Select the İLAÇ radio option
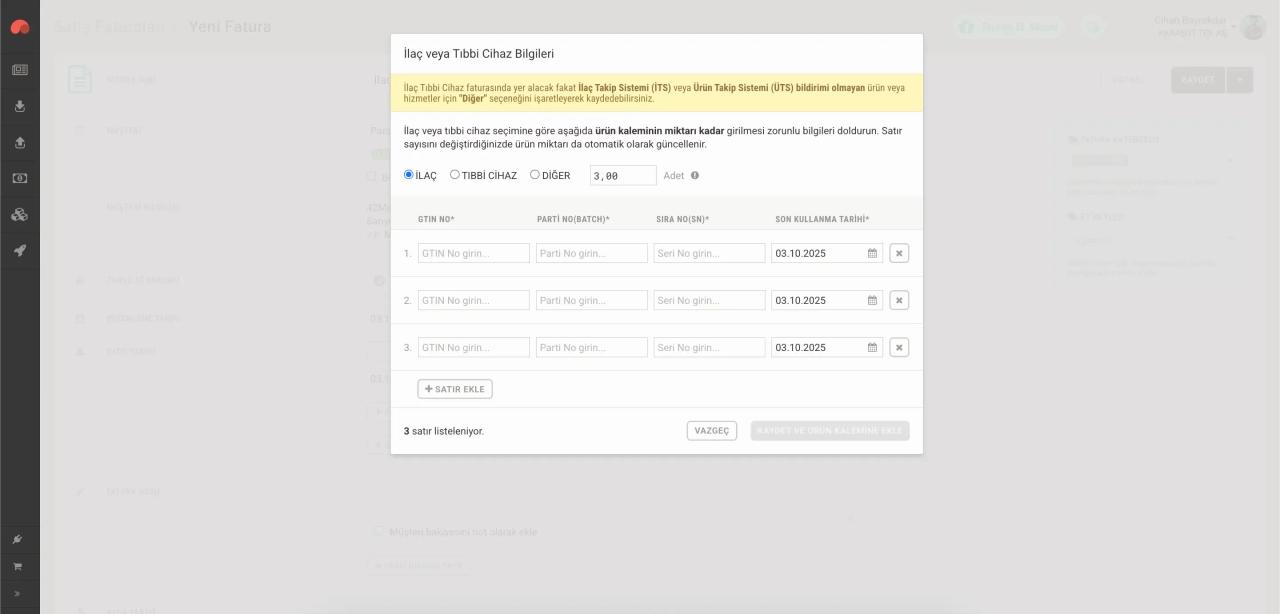The width and height of the screenshot is (1280, 614). [x=409, y=175]
